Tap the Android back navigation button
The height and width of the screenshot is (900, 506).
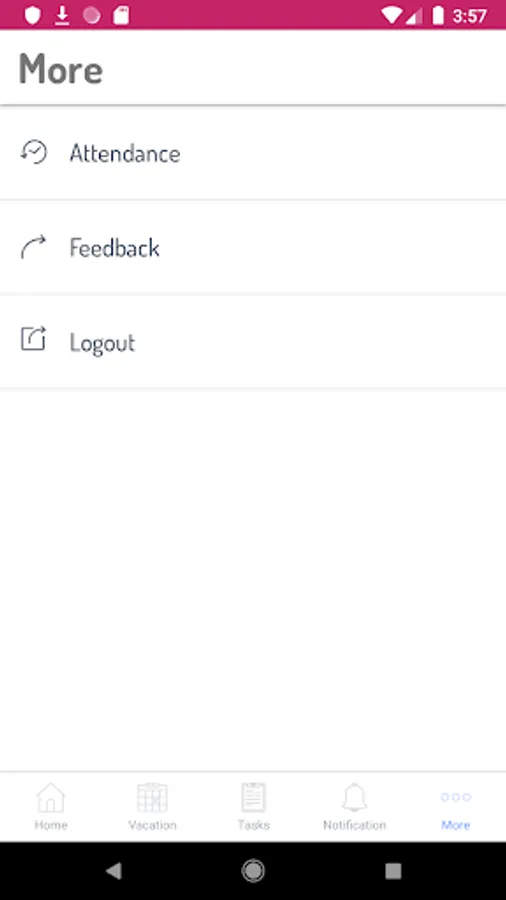114,871
